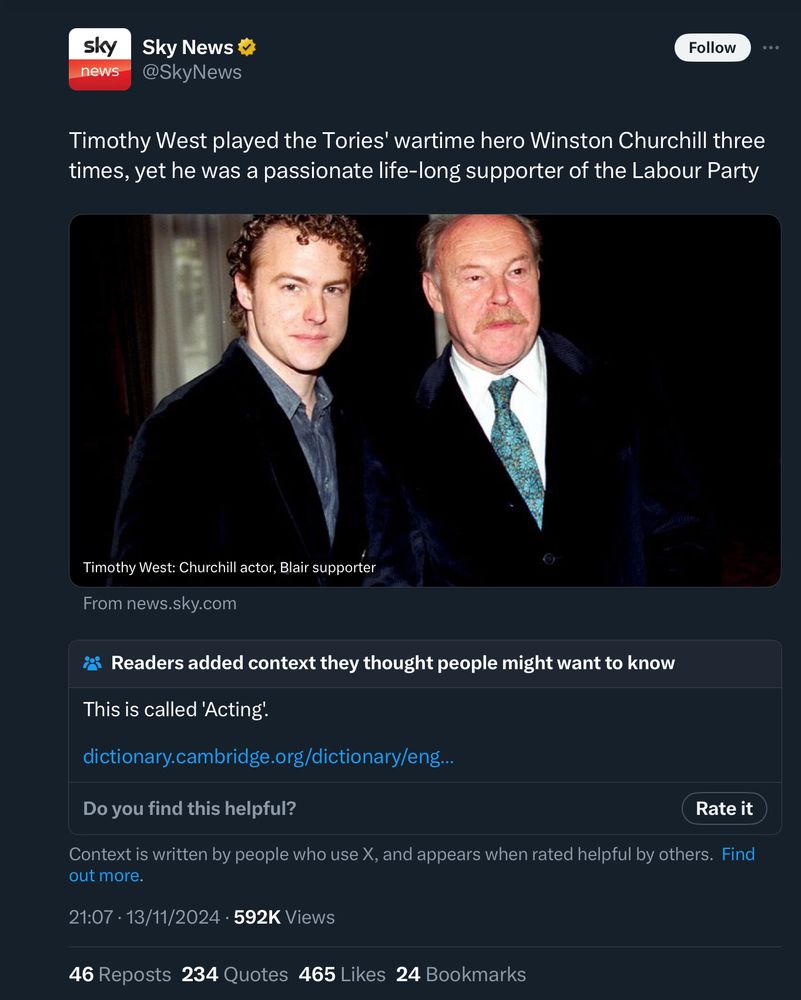Viewport: 801px width, 1000px height.
Task: Click the 'Find out more' link
Action: (737, 855)
